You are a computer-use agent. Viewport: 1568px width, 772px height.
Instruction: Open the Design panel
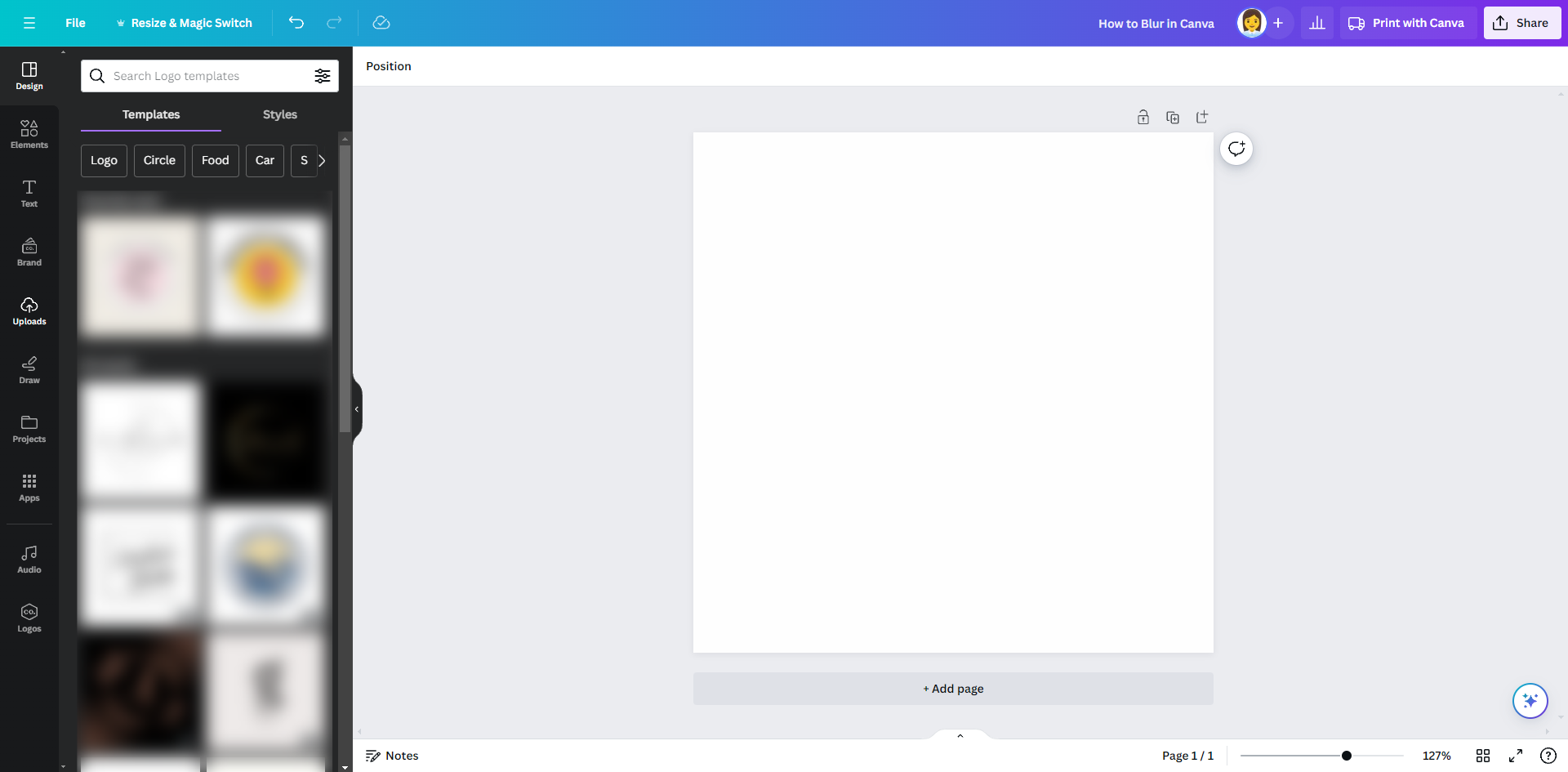coord(29,76)
